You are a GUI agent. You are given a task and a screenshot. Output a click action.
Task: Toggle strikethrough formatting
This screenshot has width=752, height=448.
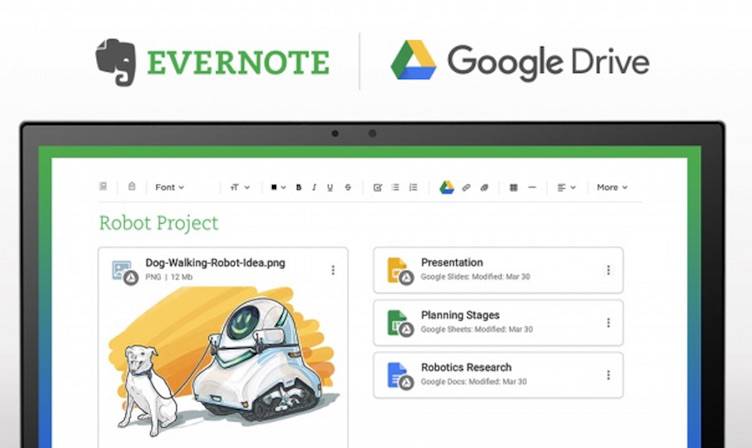click(x=348, y=188)
